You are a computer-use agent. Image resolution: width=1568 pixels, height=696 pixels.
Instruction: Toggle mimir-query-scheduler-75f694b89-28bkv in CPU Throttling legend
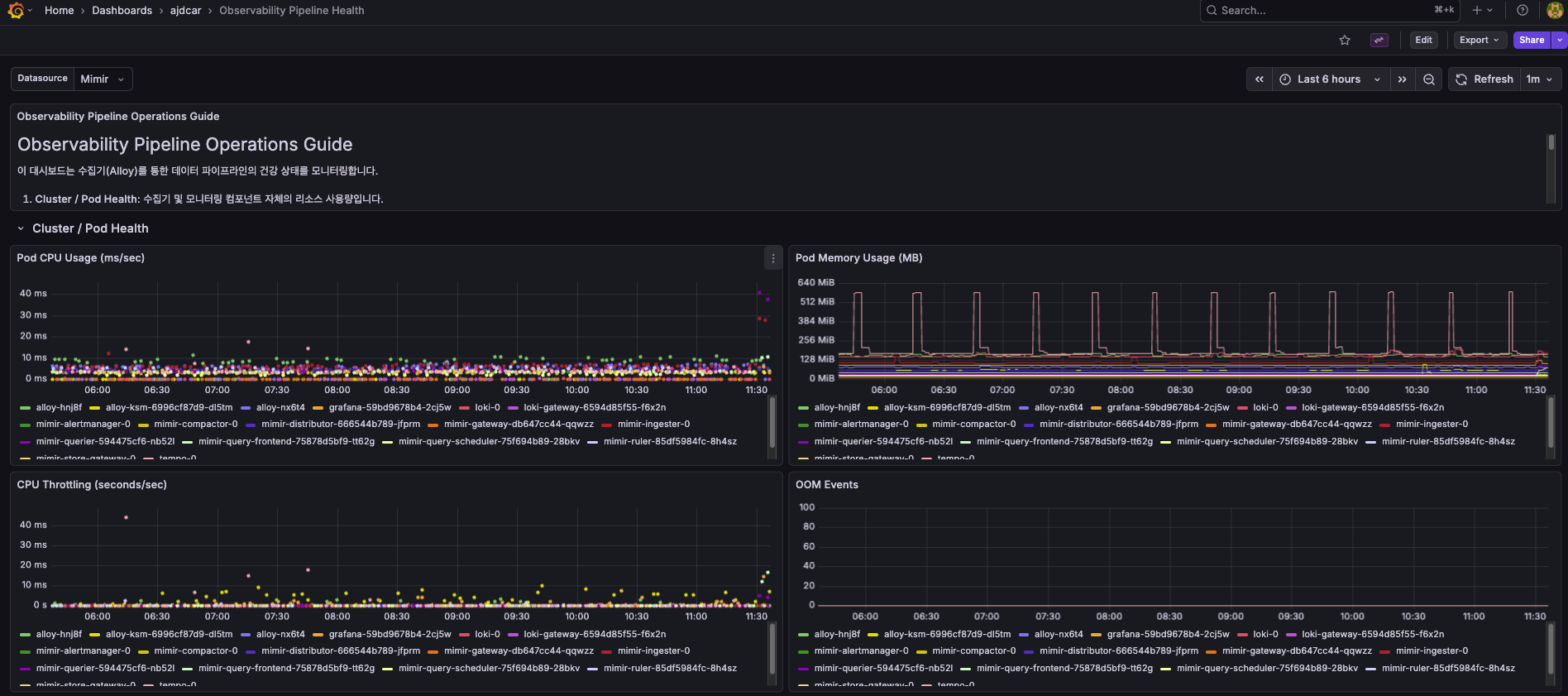click(x=489, y=668)
